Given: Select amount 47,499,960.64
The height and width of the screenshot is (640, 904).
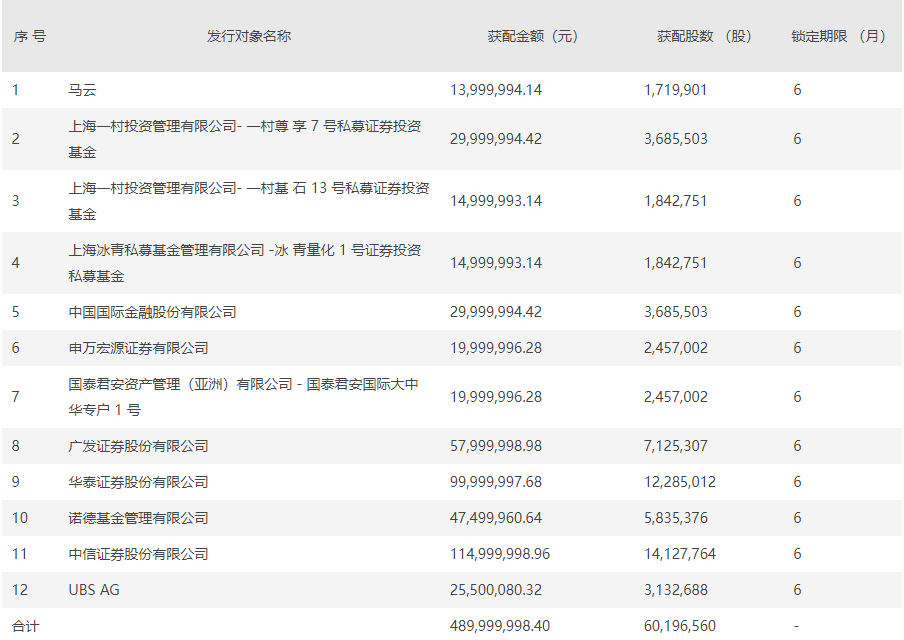Looking at the screenshot, I should [496, 518].
